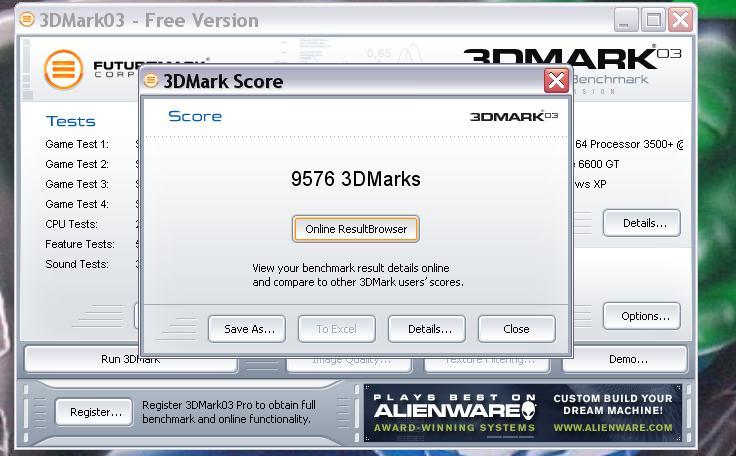This screenshot has width=736, height=456.
Task: Click the Game Test 4 label
Action: click(x=77, y=204)
